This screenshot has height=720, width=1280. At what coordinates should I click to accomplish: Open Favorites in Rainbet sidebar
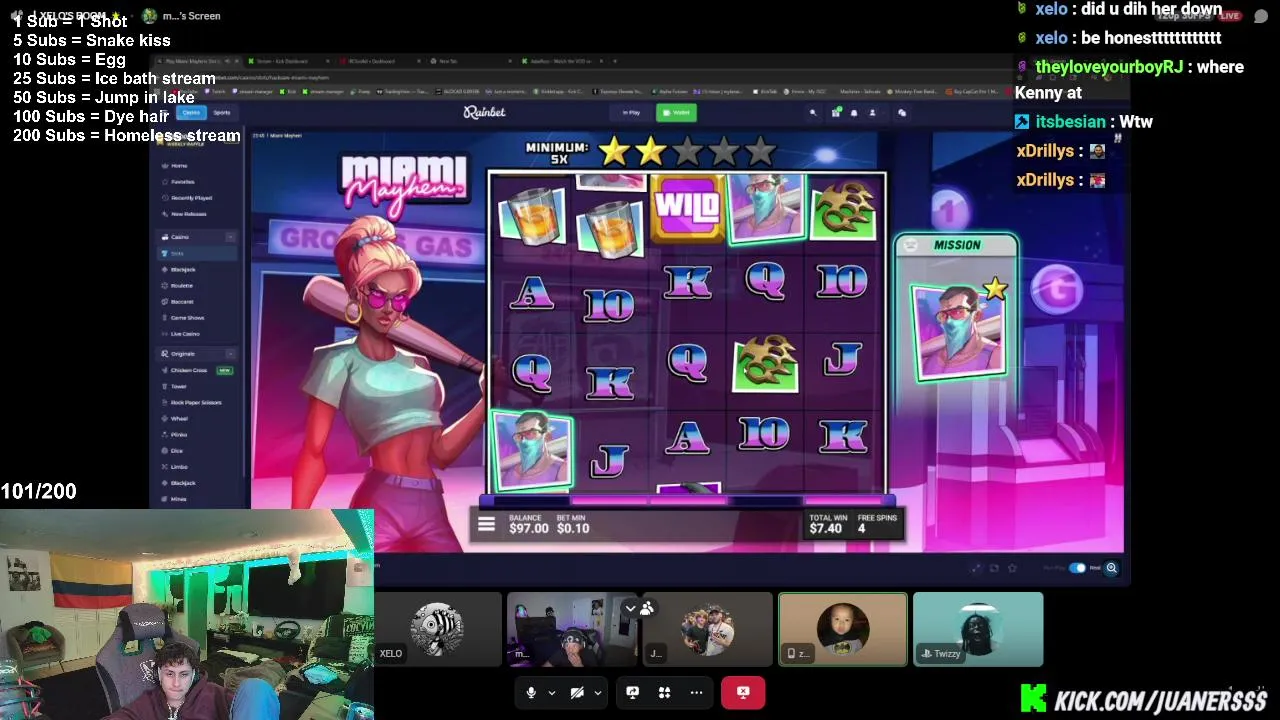[x=182, y=181]
